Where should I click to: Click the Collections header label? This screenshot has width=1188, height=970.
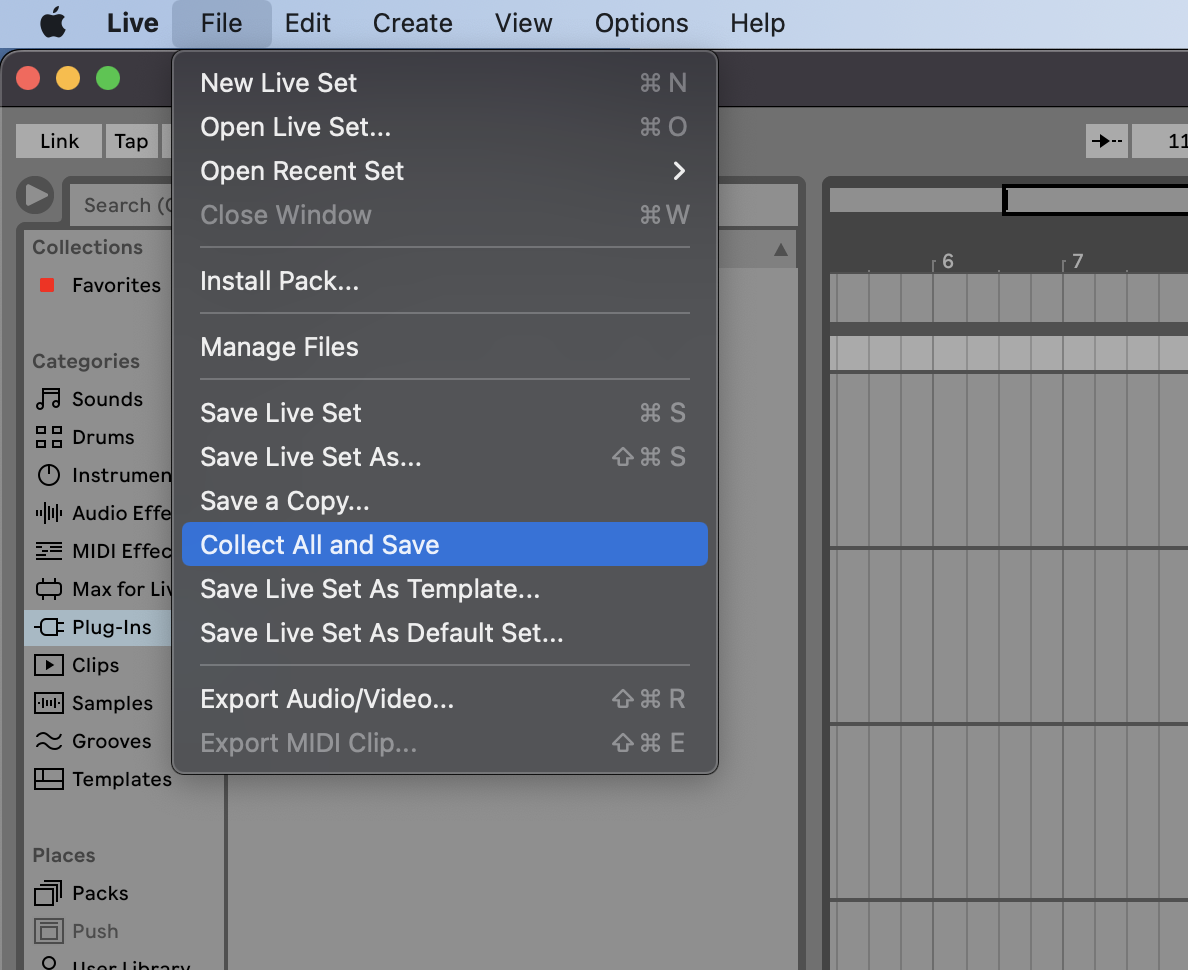tap(88, 247)
